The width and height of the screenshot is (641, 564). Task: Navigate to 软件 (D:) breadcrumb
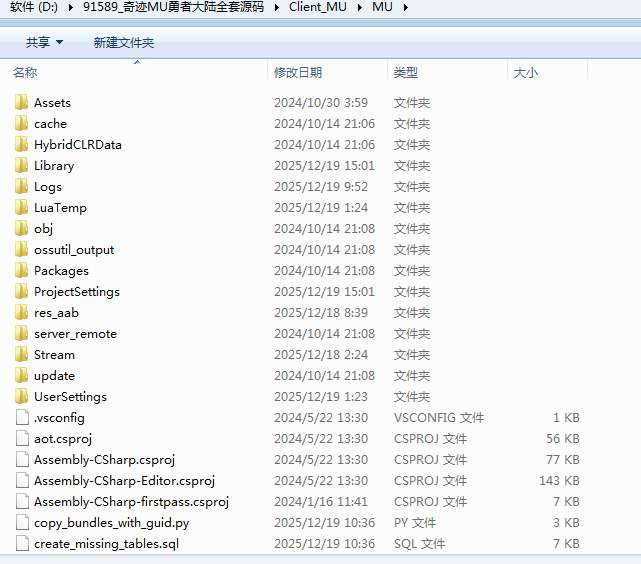(x=34, y=7)
